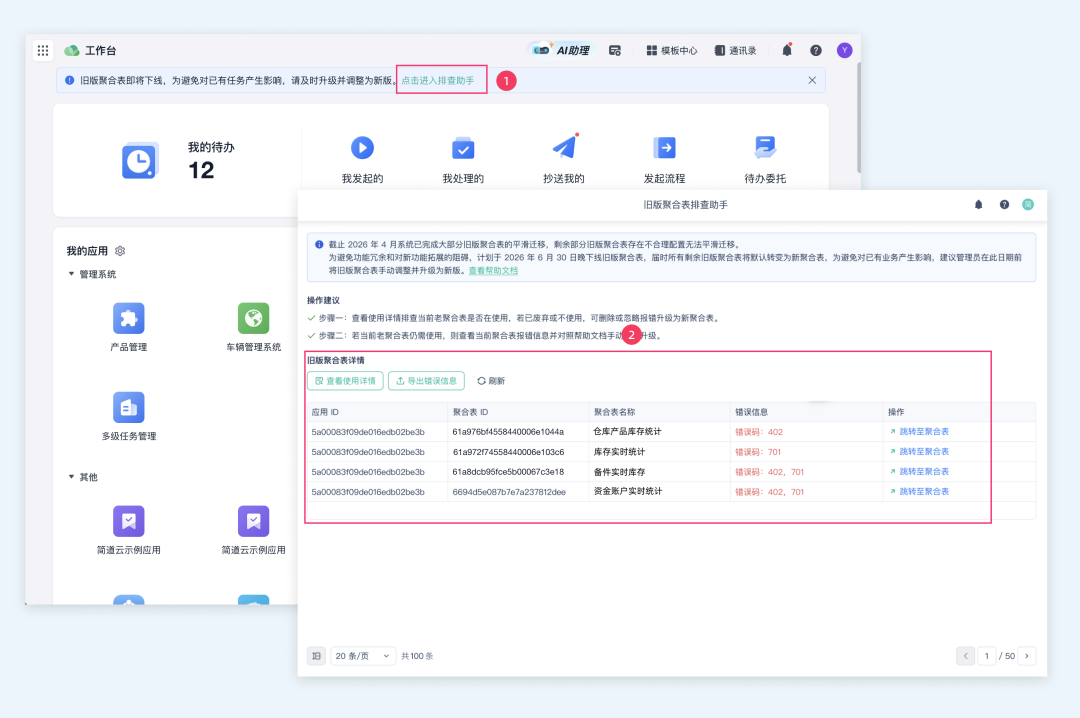The width and height of the screenshot is (1080, 718).
Task: Open 模板中心 template center
Action: [672, 50]
